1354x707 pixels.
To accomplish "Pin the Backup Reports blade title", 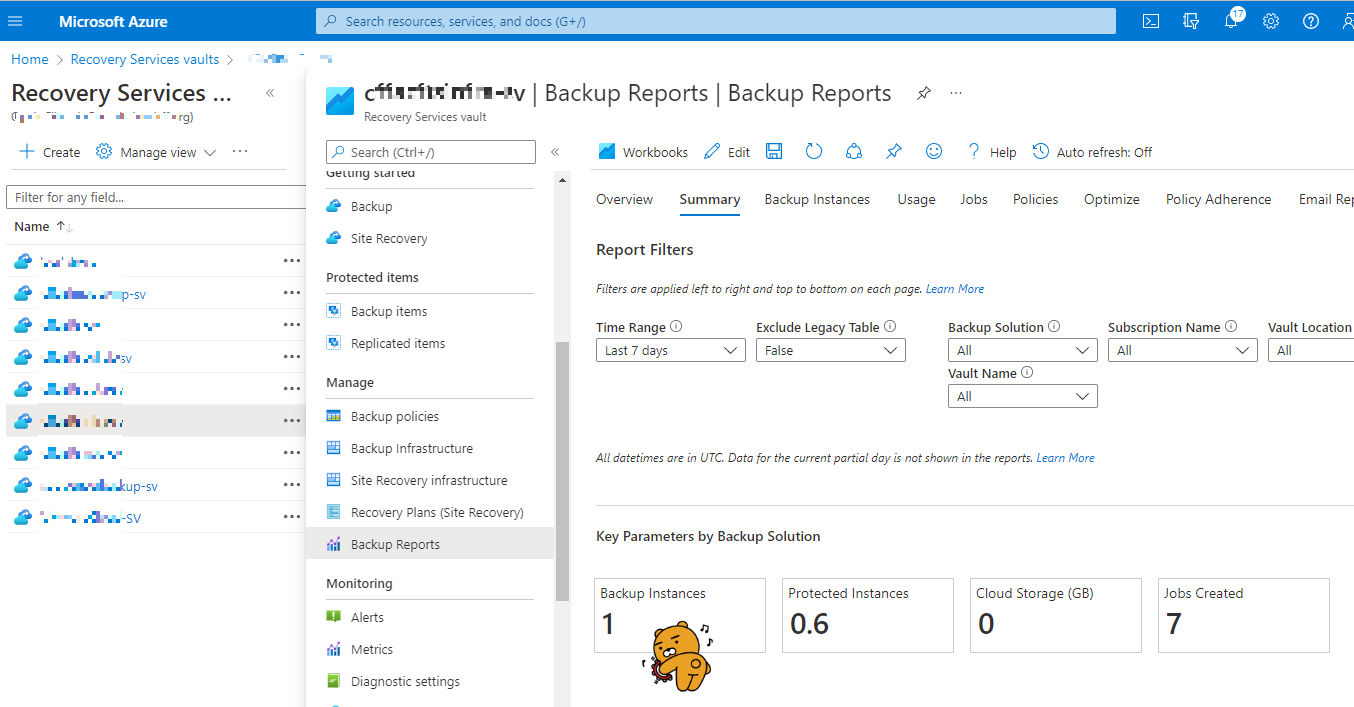I will point(924,93).
